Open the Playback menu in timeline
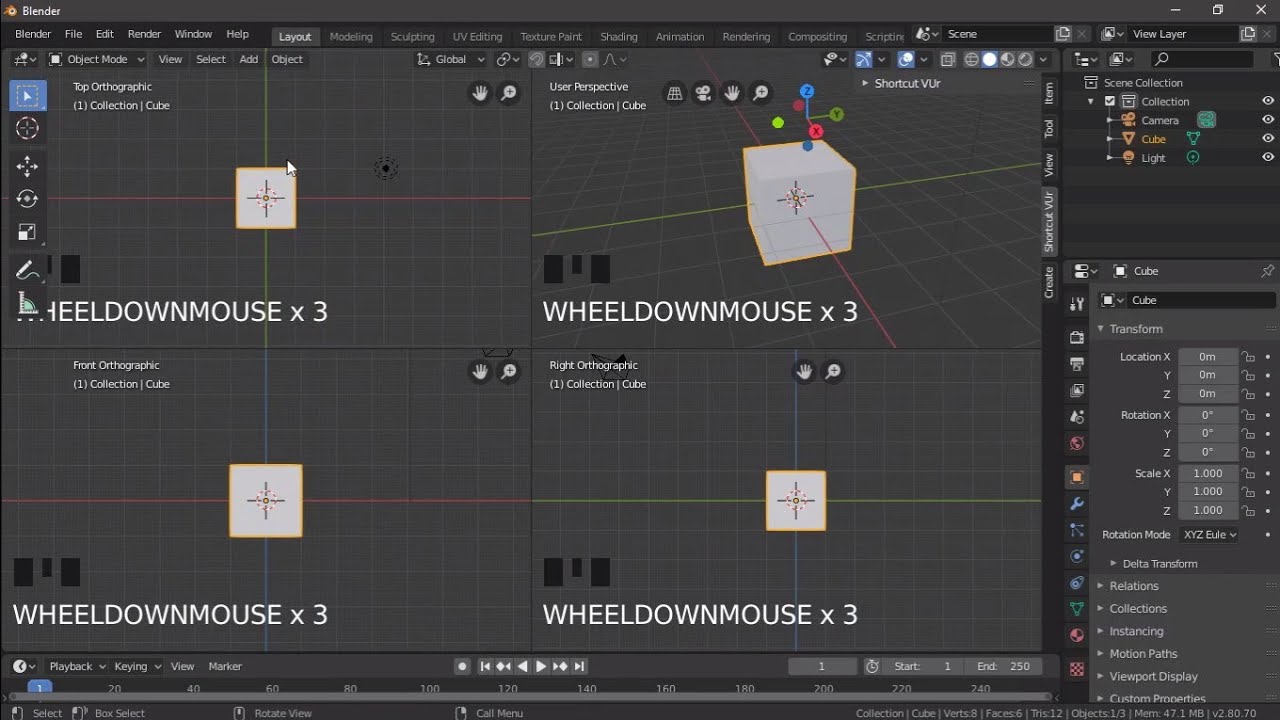The image size is (1280, 720). tap(77, 666)
